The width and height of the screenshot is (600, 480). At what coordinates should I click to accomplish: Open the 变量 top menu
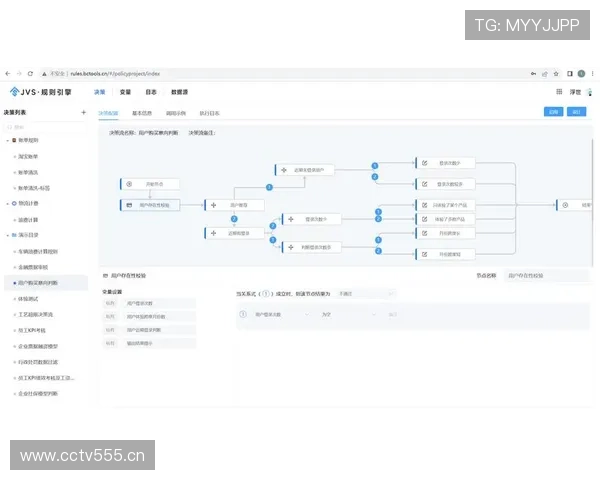125,92
